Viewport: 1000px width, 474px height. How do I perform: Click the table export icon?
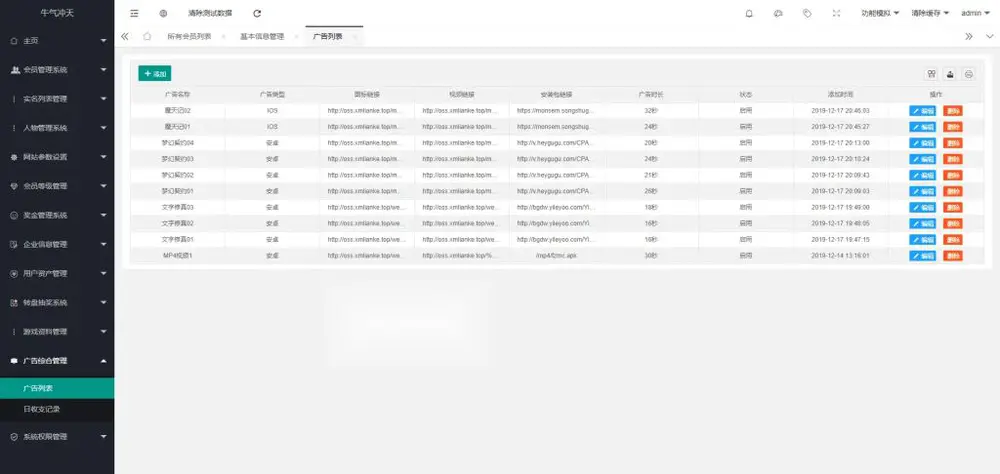pos(950,74)
